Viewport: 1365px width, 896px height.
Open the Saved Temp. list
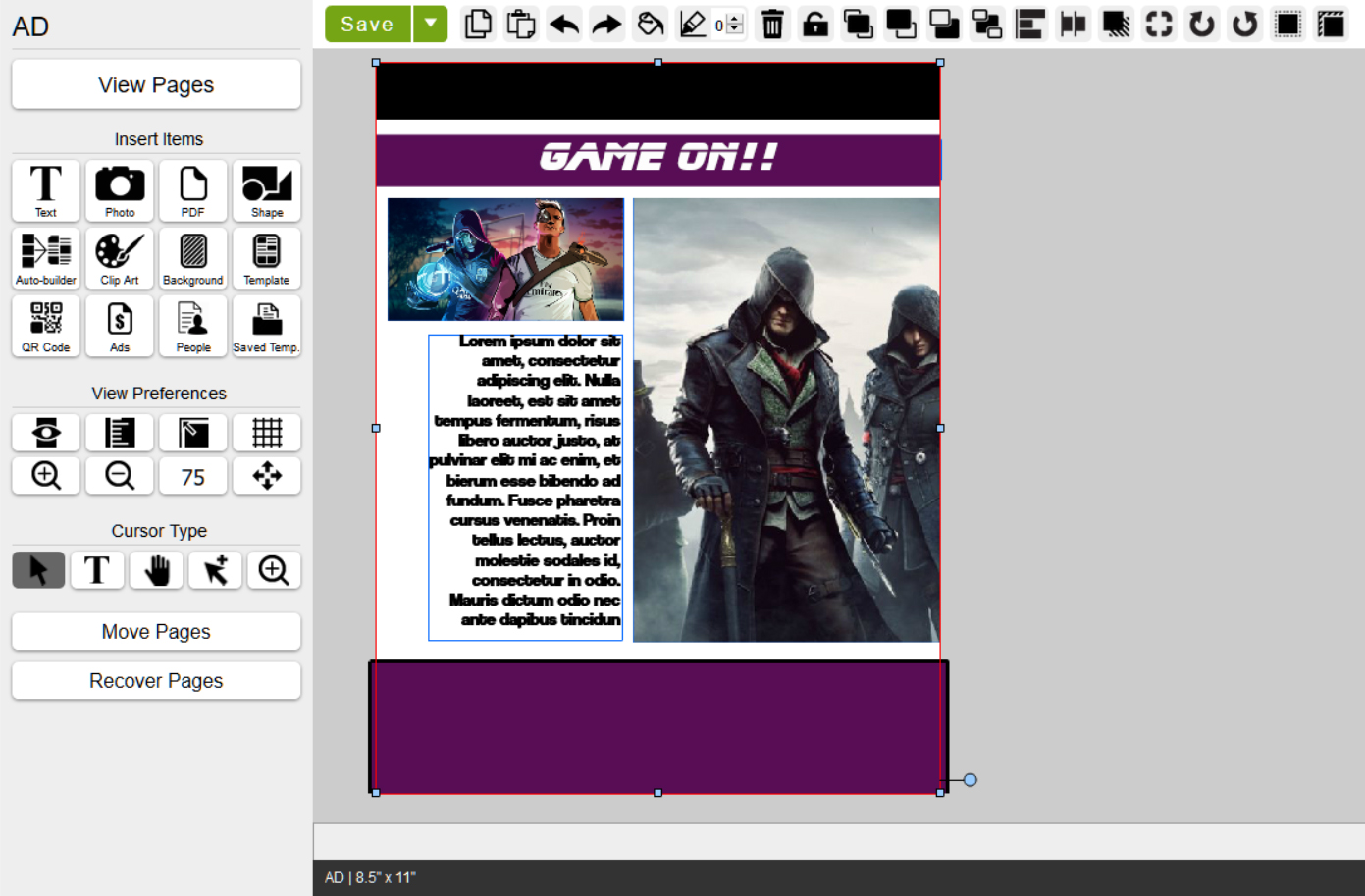tap(267, 326)
